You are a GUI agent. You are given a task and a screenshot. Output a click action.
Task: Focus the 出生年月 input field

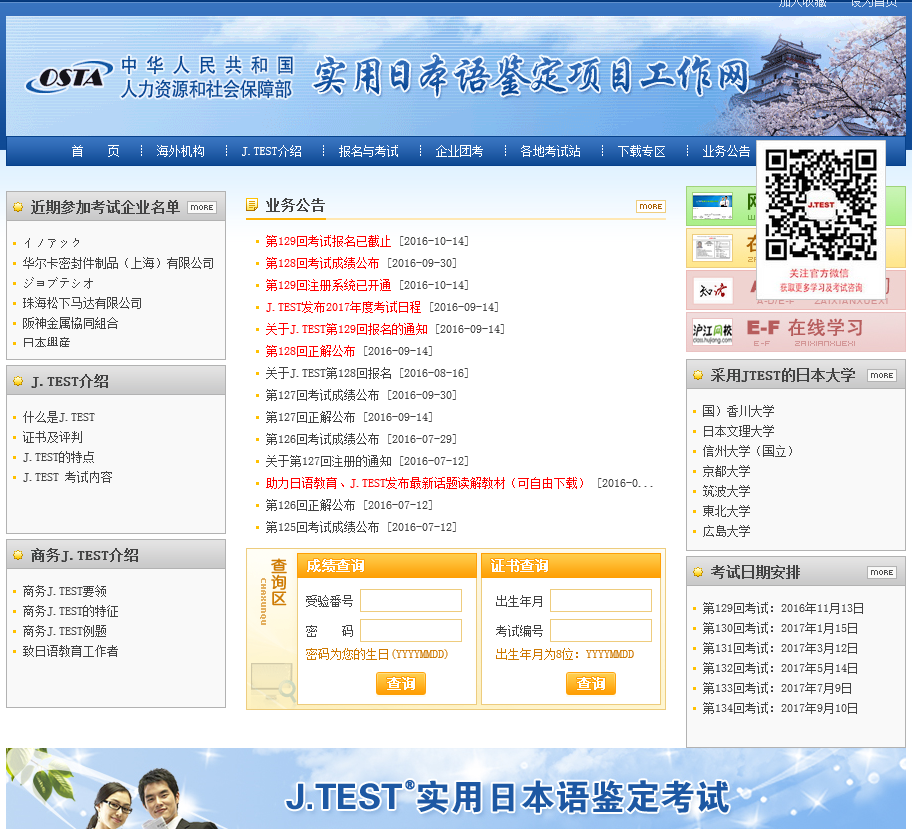(x=601, y=601)
